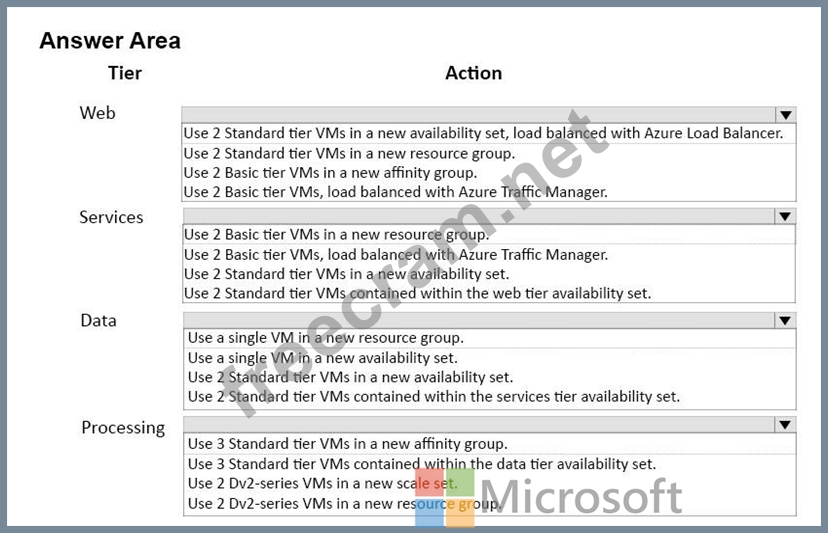828x533 pixels.
Task: Select 3 Standard tier VMs in new affinity group
Action: click(x=347, y=444)
